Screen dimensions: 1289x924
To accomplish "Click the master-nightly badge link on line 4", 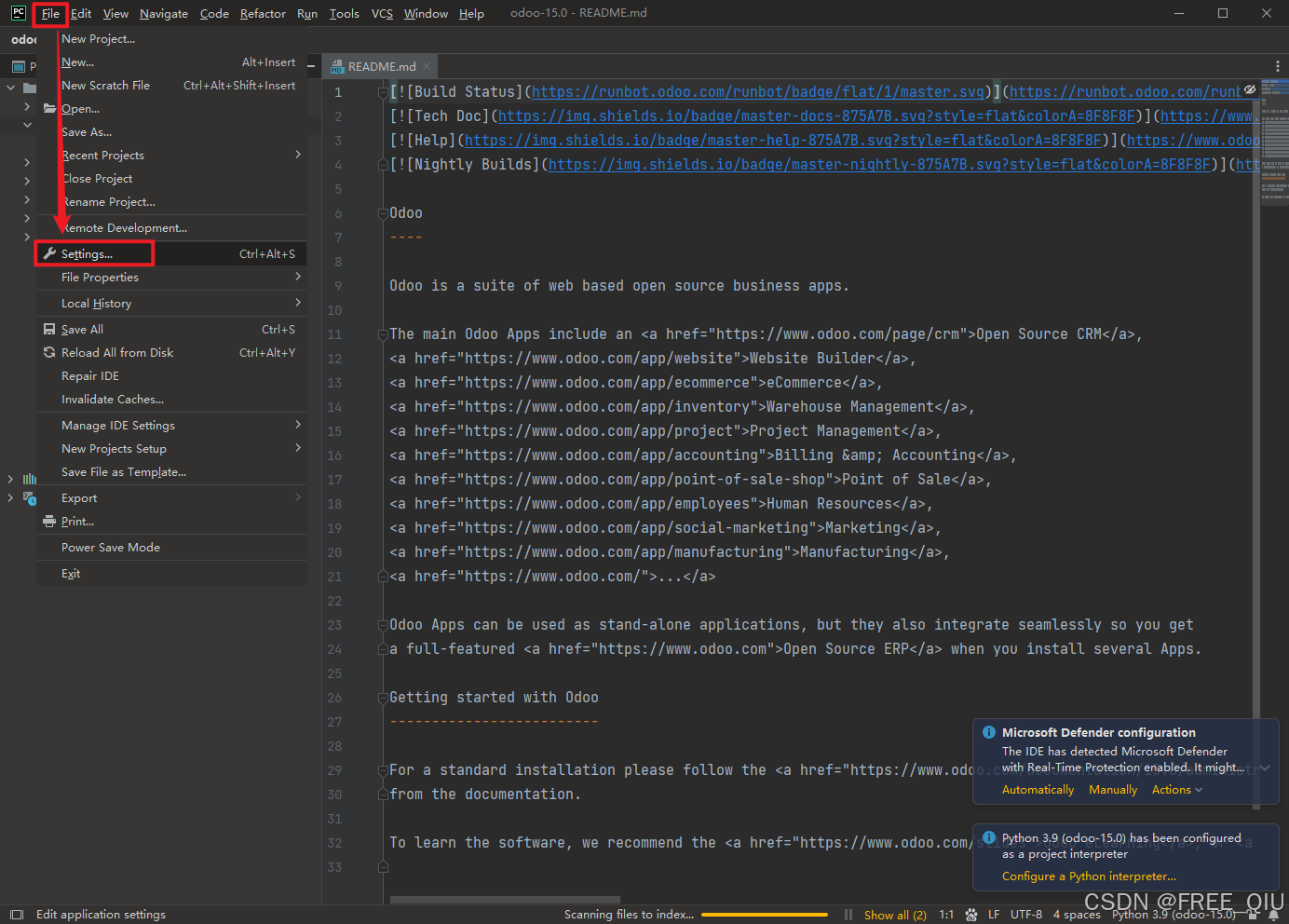I will click(x=880, y=165).
